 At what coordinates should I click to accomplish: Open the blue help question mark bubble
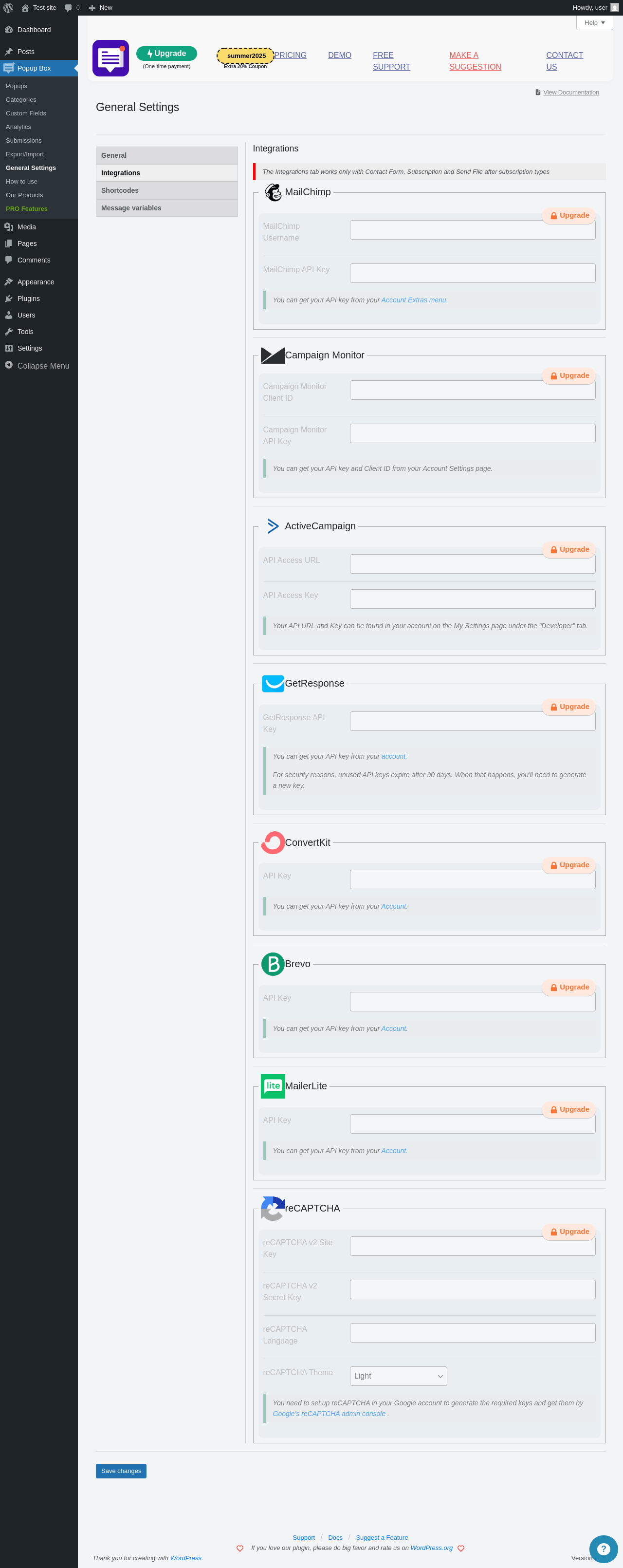(x=603, y=1549)
